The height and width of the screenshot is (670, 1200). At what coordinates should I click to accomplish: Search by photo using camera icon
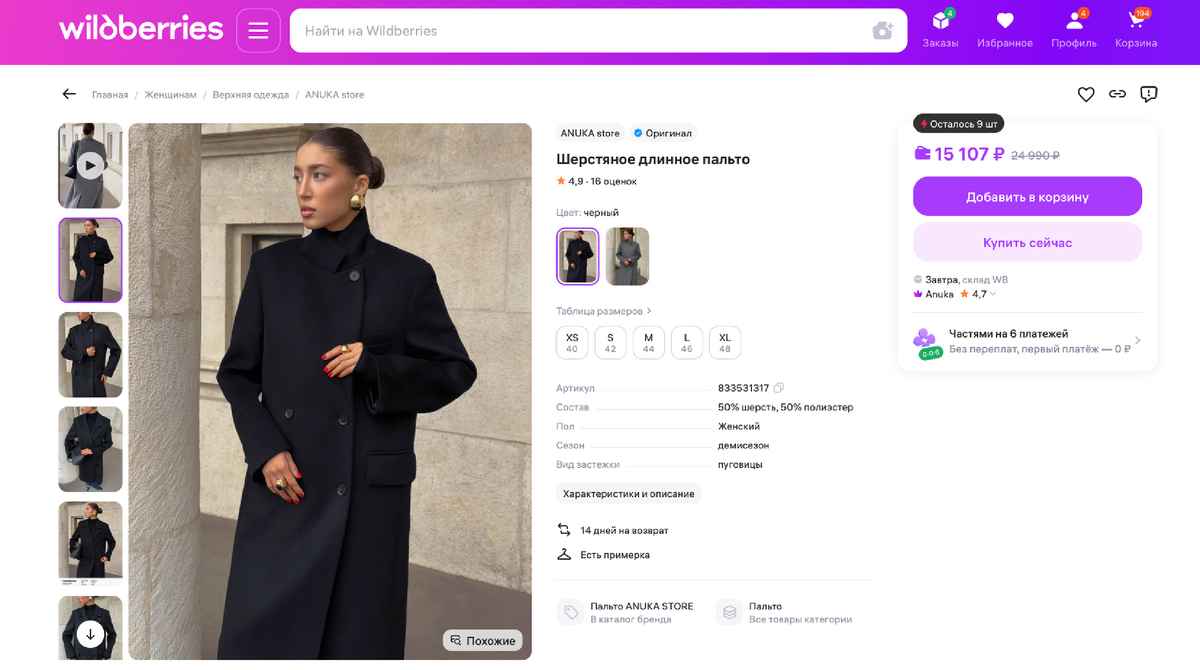click(x=882, y=31)
